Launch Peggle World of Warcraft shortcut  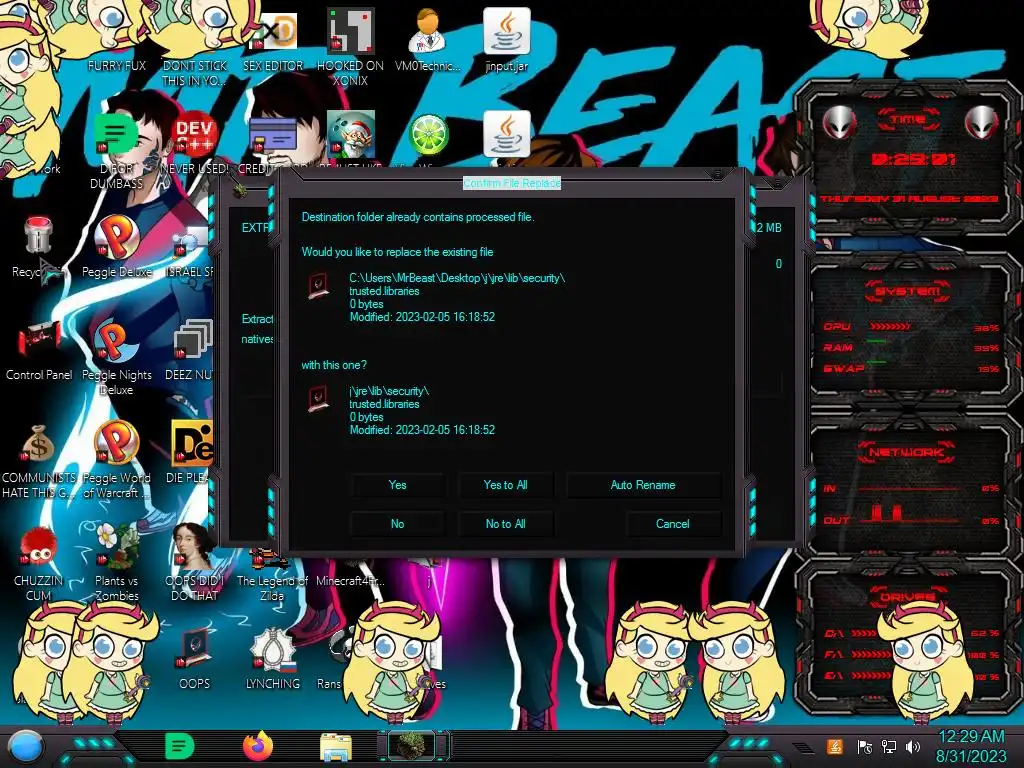coord(116,444)
